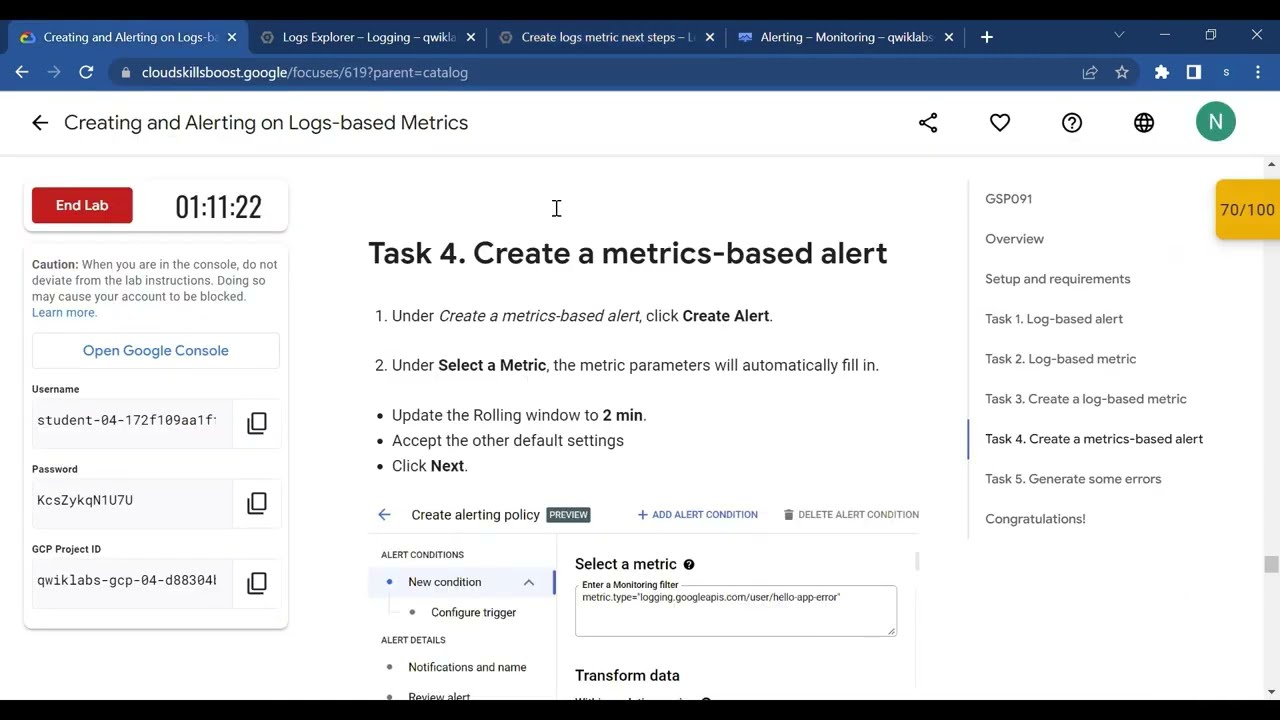Go to the Overview section
Image resolution: width=1280 pixels, height=720 pixels.
[1014, 238]
